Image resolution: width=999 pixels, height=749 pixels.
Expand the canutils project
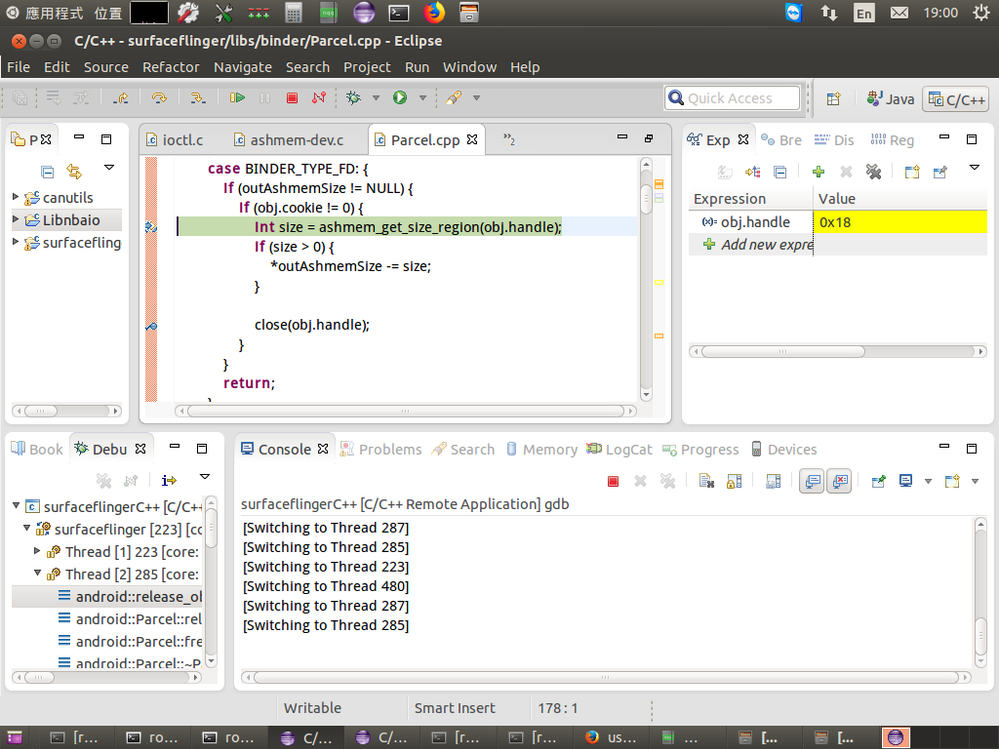(x=16, y=197)
